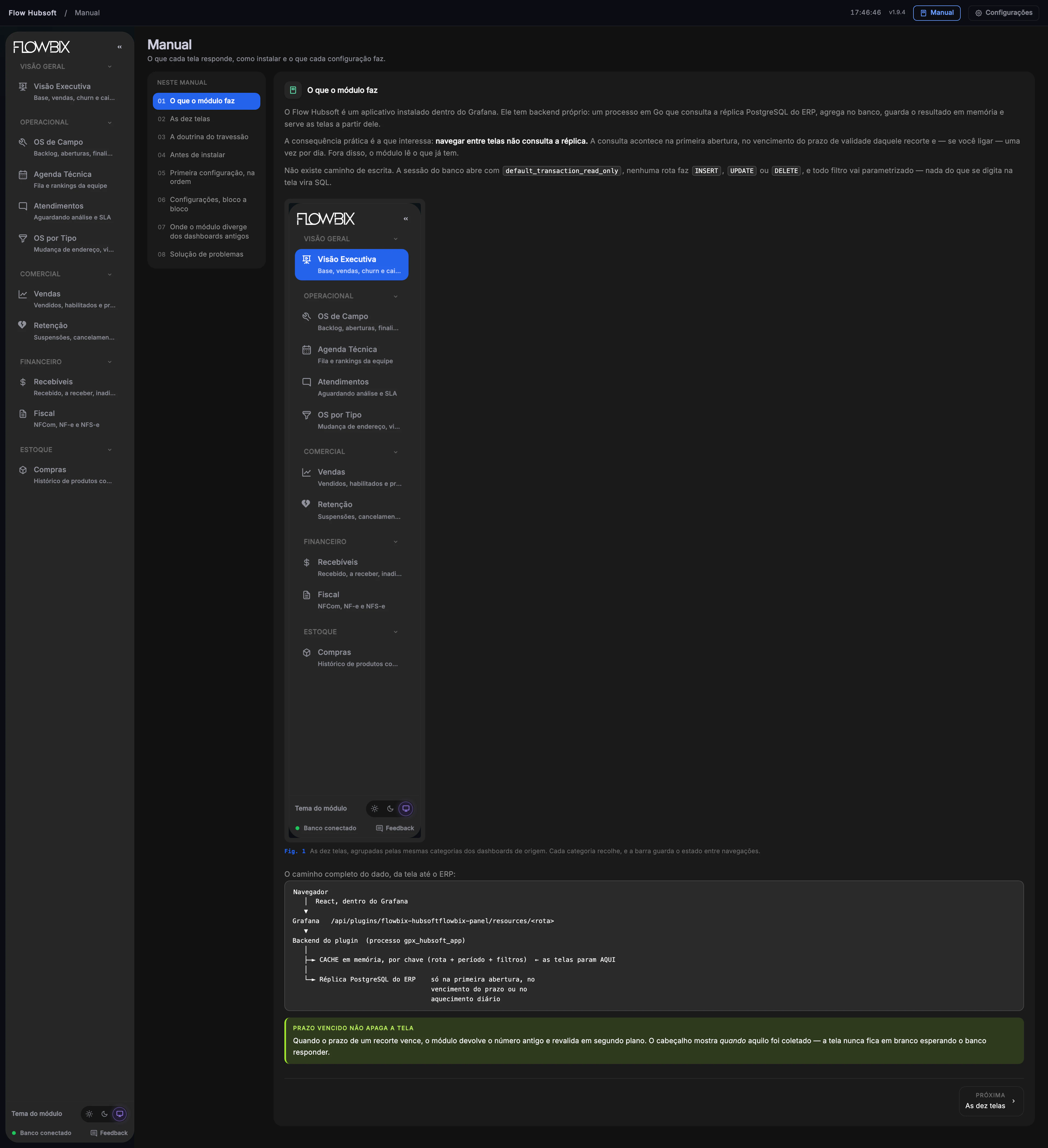Open manual section 04 Antes de instalar
The height and width of the screenshot is (1148, 1048).
tap(206, 155)
